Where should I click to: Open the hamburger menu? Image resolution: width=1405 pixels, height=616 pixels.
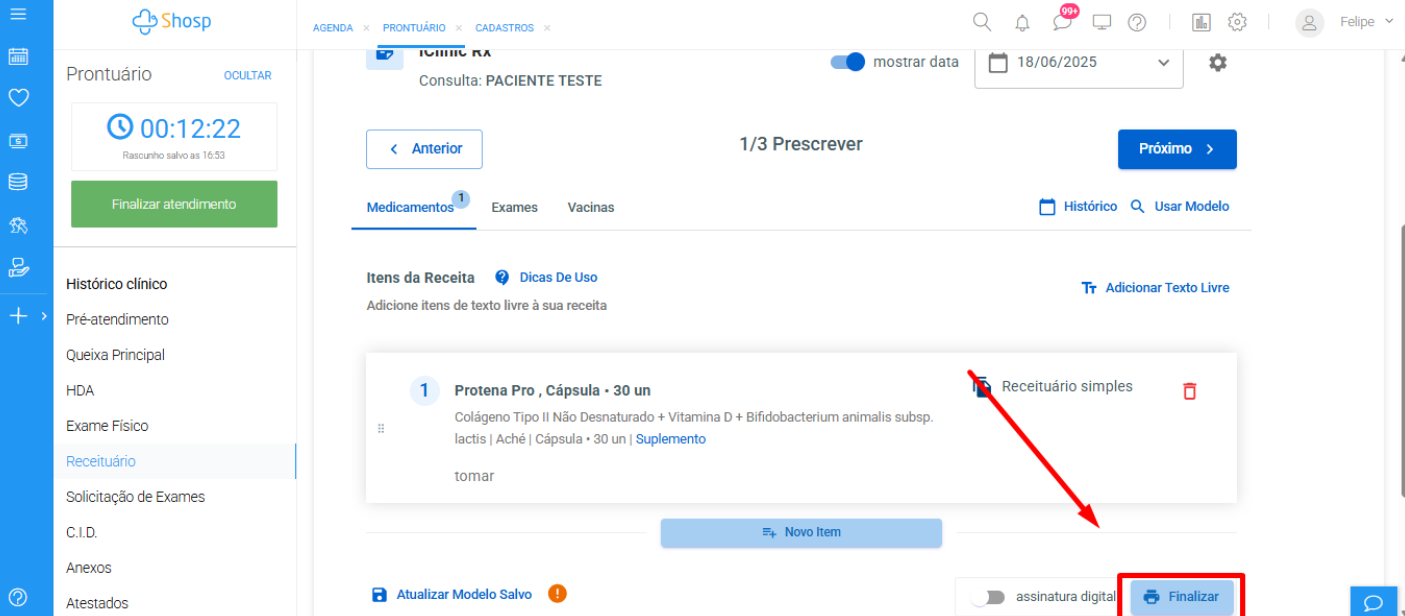pos(18,14)
